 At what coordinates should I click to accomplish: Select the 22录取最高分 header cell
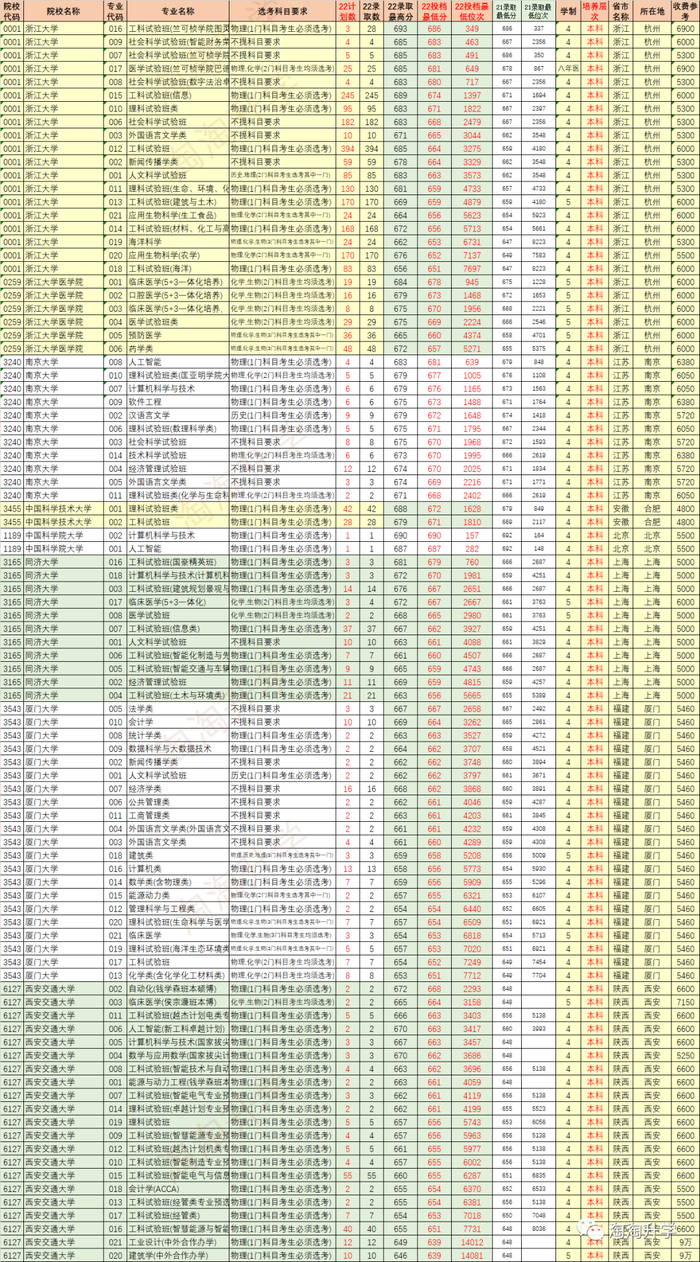tap(401, 12)
